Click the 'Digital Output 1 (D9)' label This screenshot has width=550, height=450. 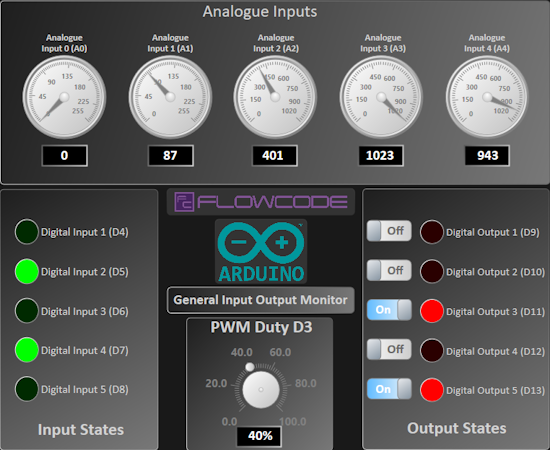[493, 233]
